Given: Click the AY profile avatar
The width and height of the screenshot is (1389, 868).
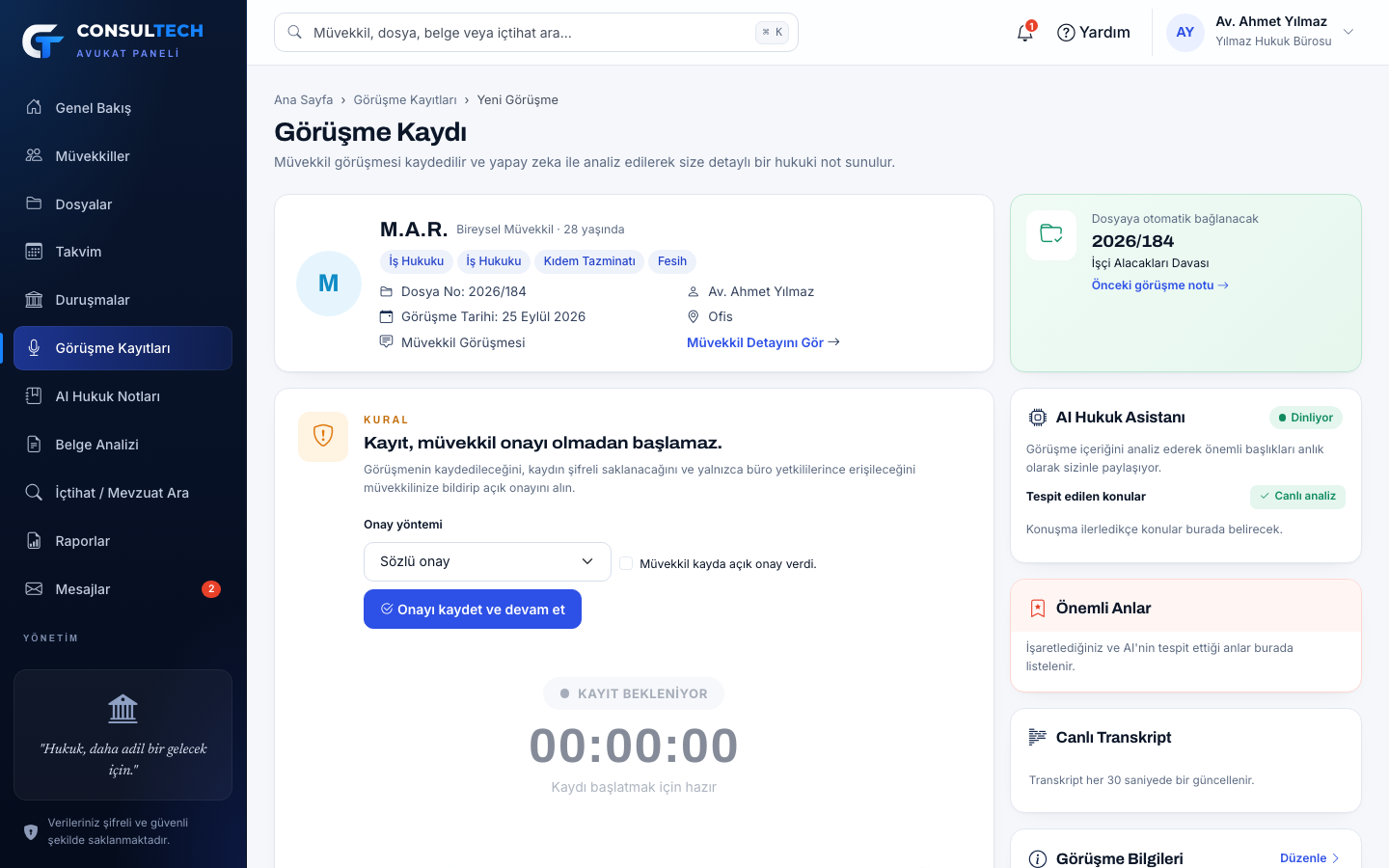Looking at the screenshot, I should (1185, 33).
